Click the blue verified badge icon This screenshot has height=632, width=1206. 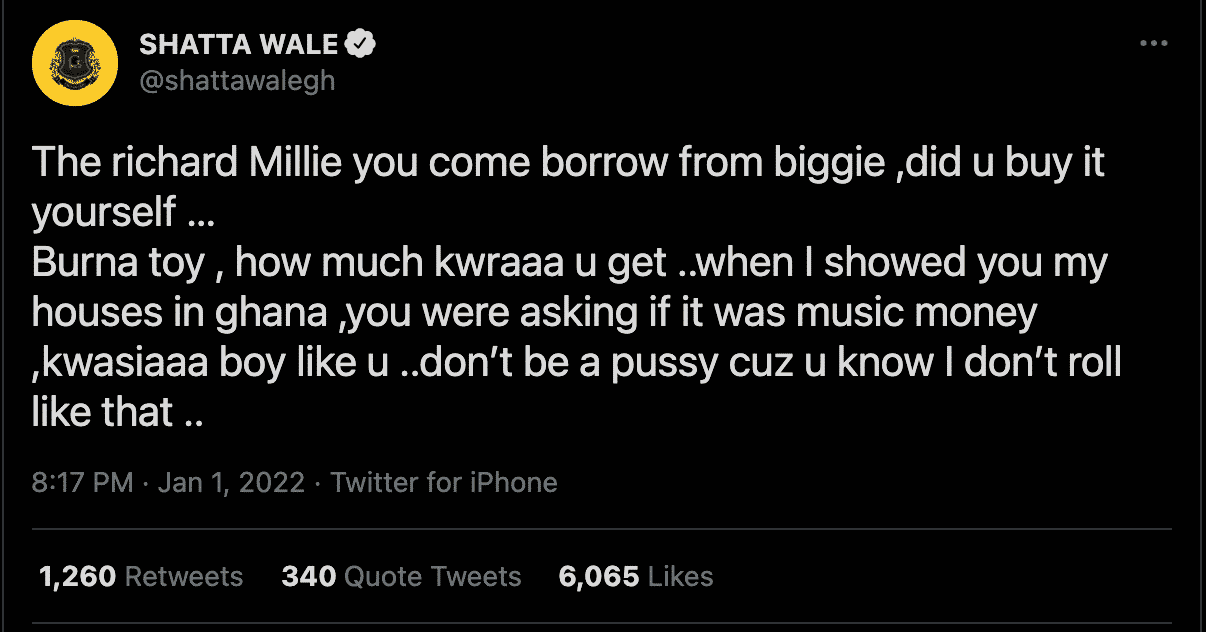(x=361, y=44)
